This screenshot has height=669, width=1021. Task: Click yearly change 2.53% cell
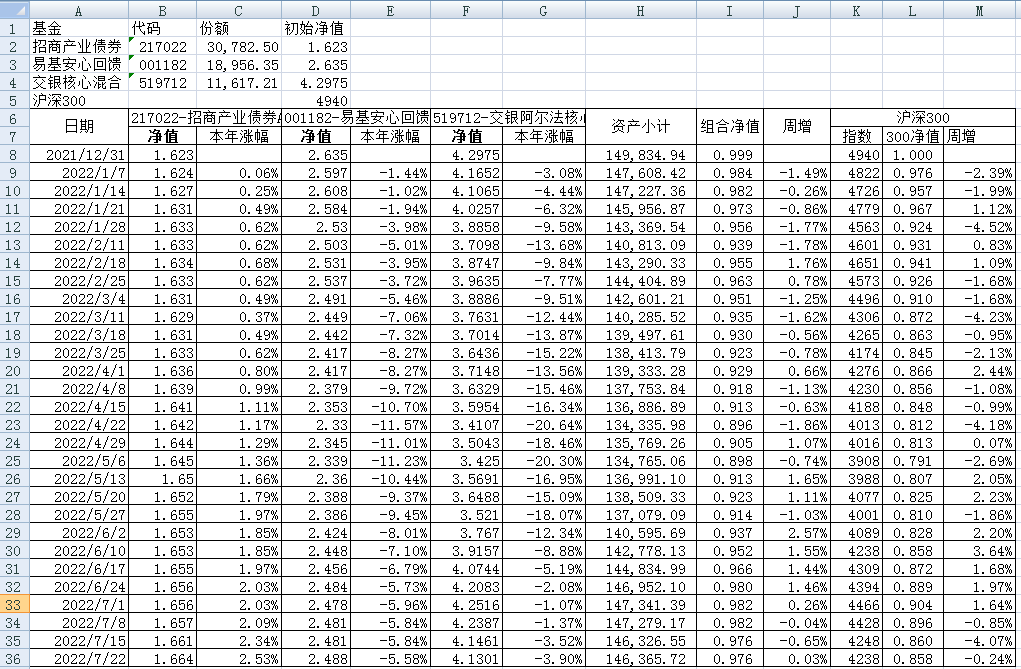pyautogui.click(x=239, y=659)
